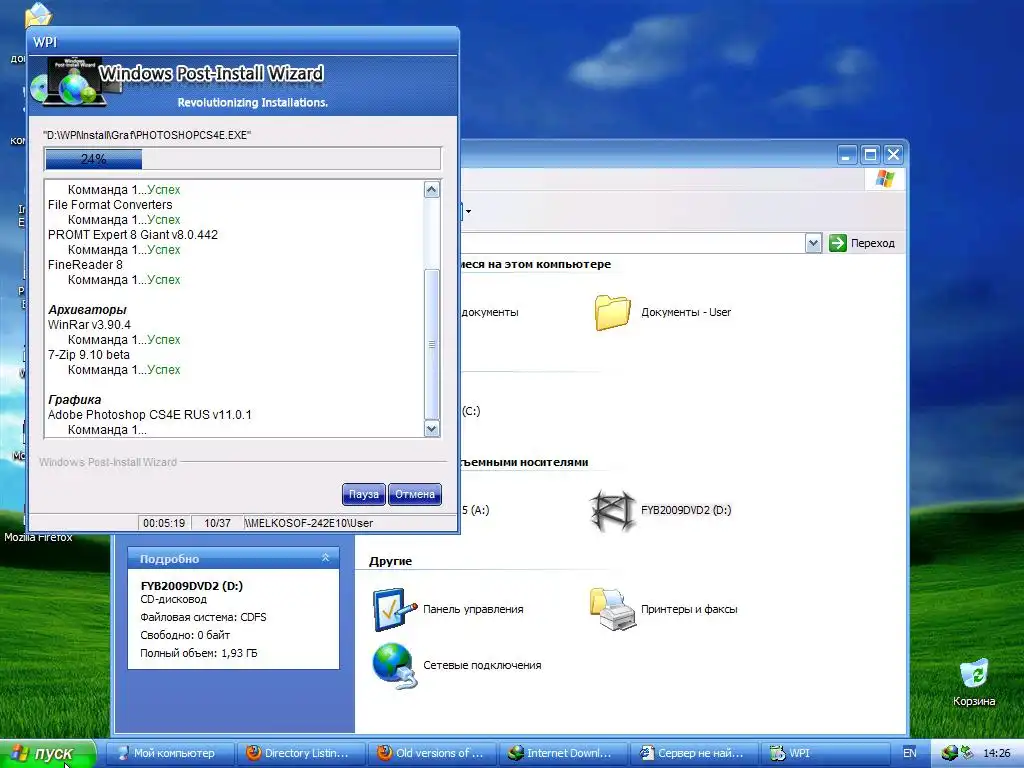Click the WPI log scrollbar up arrow

pos(432,189)
